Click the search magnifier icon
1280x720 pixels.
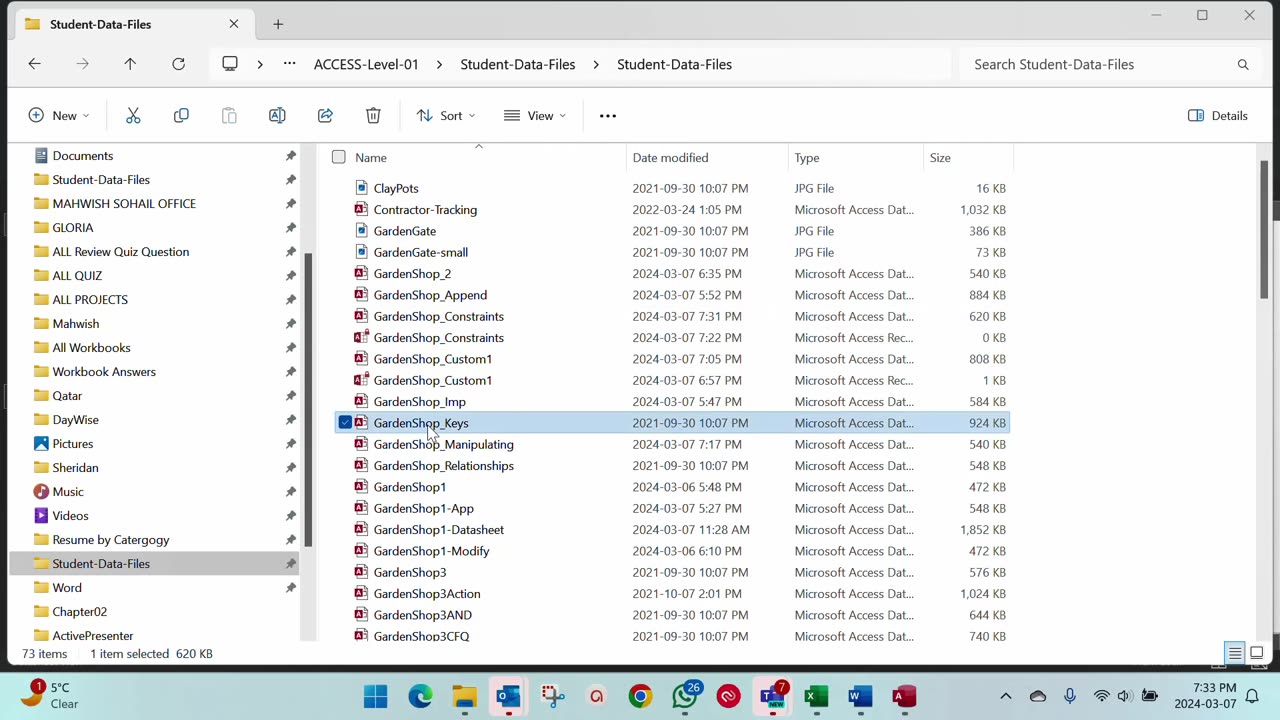1243,65
